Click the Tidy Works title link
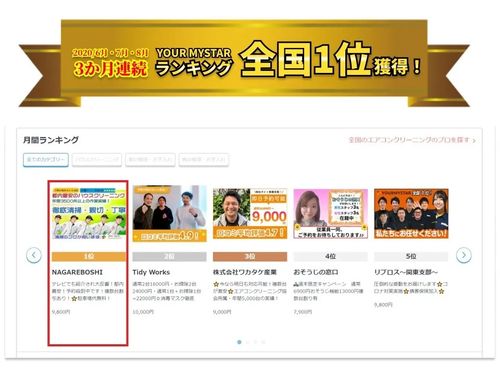The height and width of the screenshot is (375, 500). [151, 272]
